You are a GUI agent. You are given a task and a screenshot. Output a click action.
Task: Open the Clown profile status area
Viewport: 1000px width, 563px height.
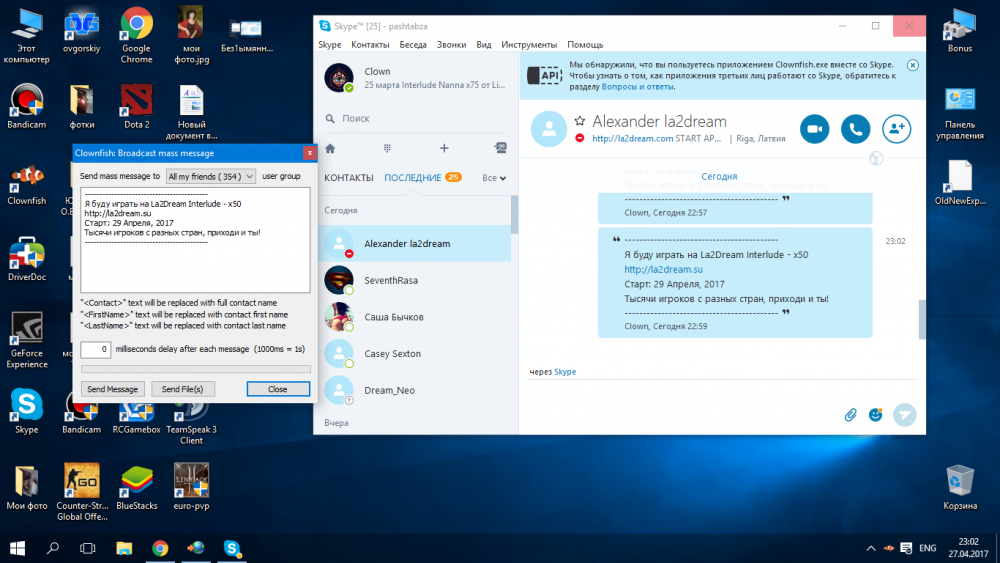point(415,78)
